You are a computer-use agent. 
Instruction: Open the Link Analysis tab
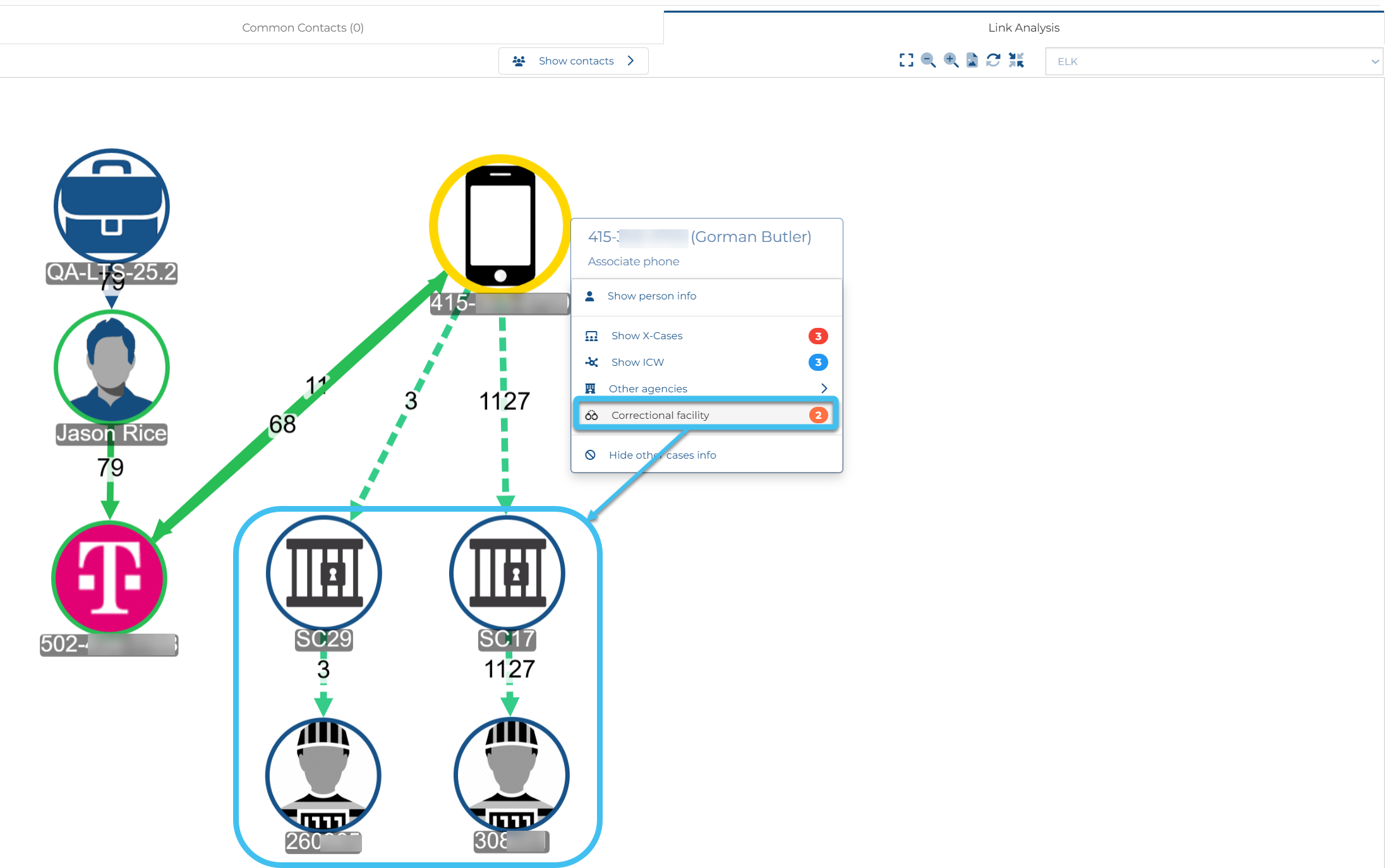point(1023,28)
